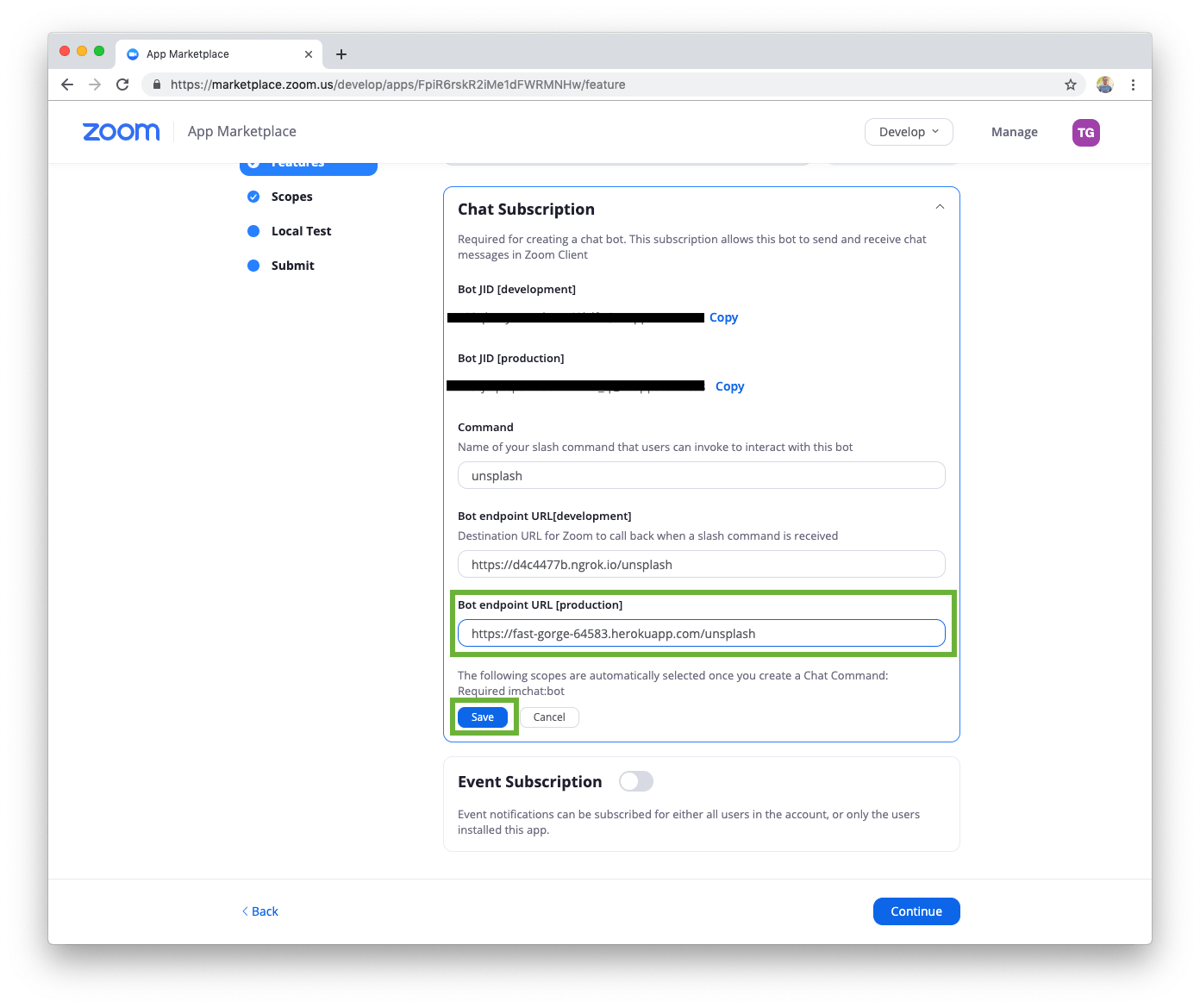Copy the production Bot JID
The width and height of the screenshot is (1200, 1008).
click(729, 386)
